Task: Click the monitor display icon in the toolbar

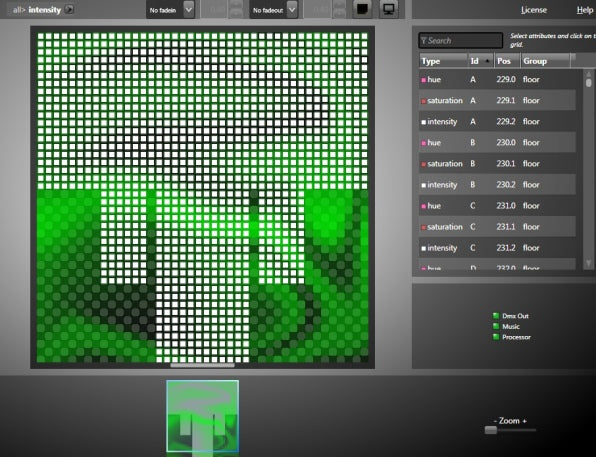Action: click(x=388, y=9)
